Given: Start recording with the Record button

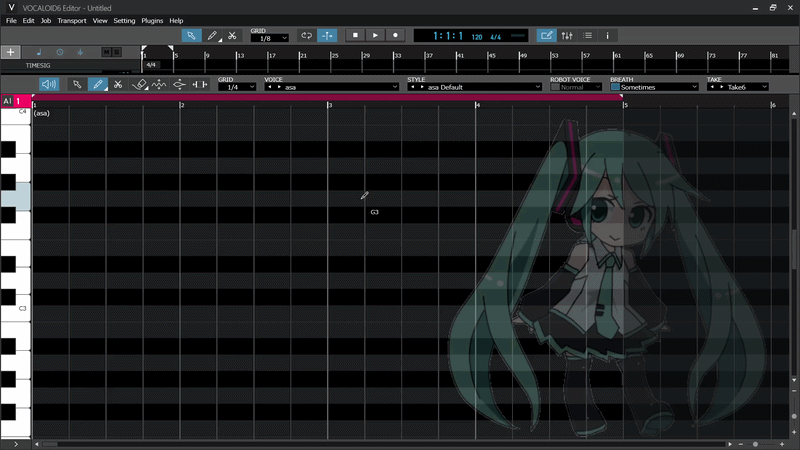Looking at the screenshot, I should (x=395, y=35).
